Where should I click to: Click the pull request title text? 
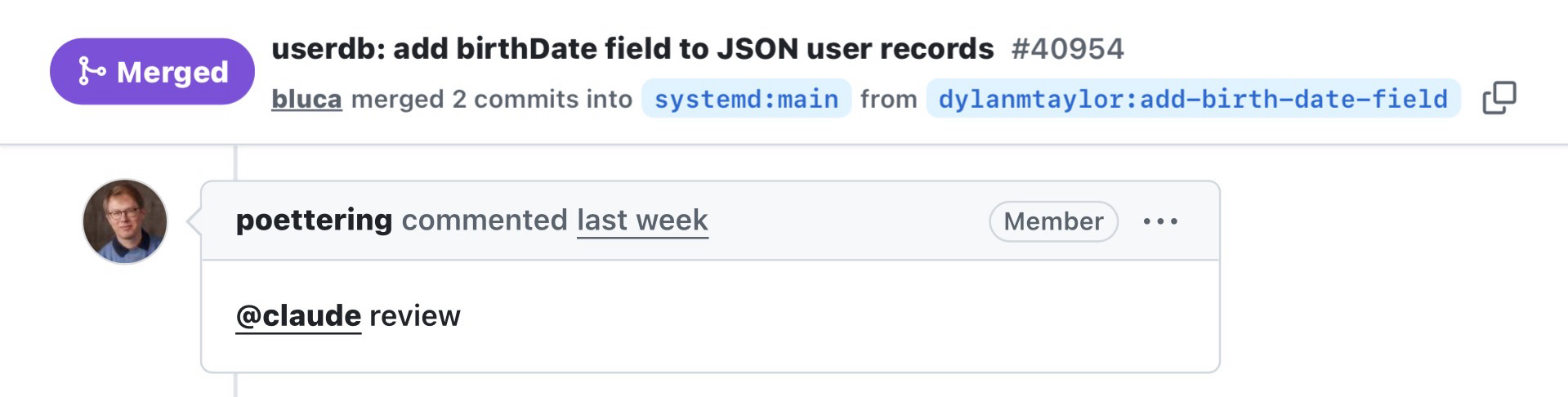632,49
